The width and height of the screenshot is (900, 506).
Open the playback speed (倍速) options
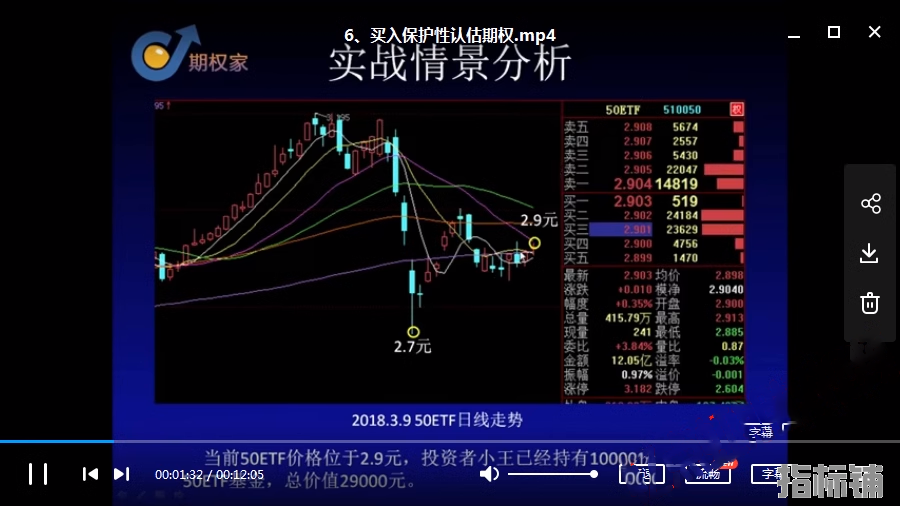coord(642,474)
